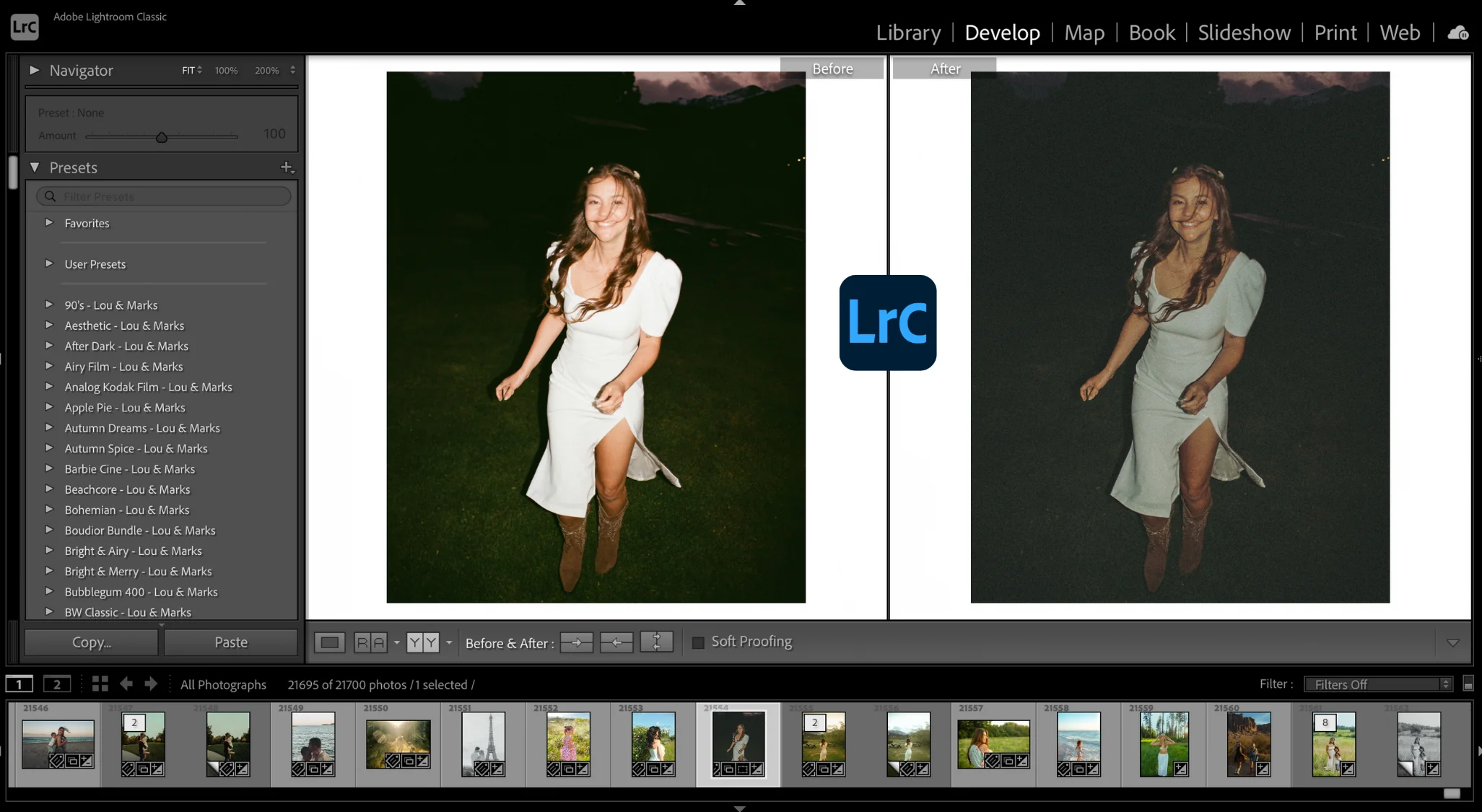
Task: Select Reference view (R|A) icon
Action: pos(370,642)
